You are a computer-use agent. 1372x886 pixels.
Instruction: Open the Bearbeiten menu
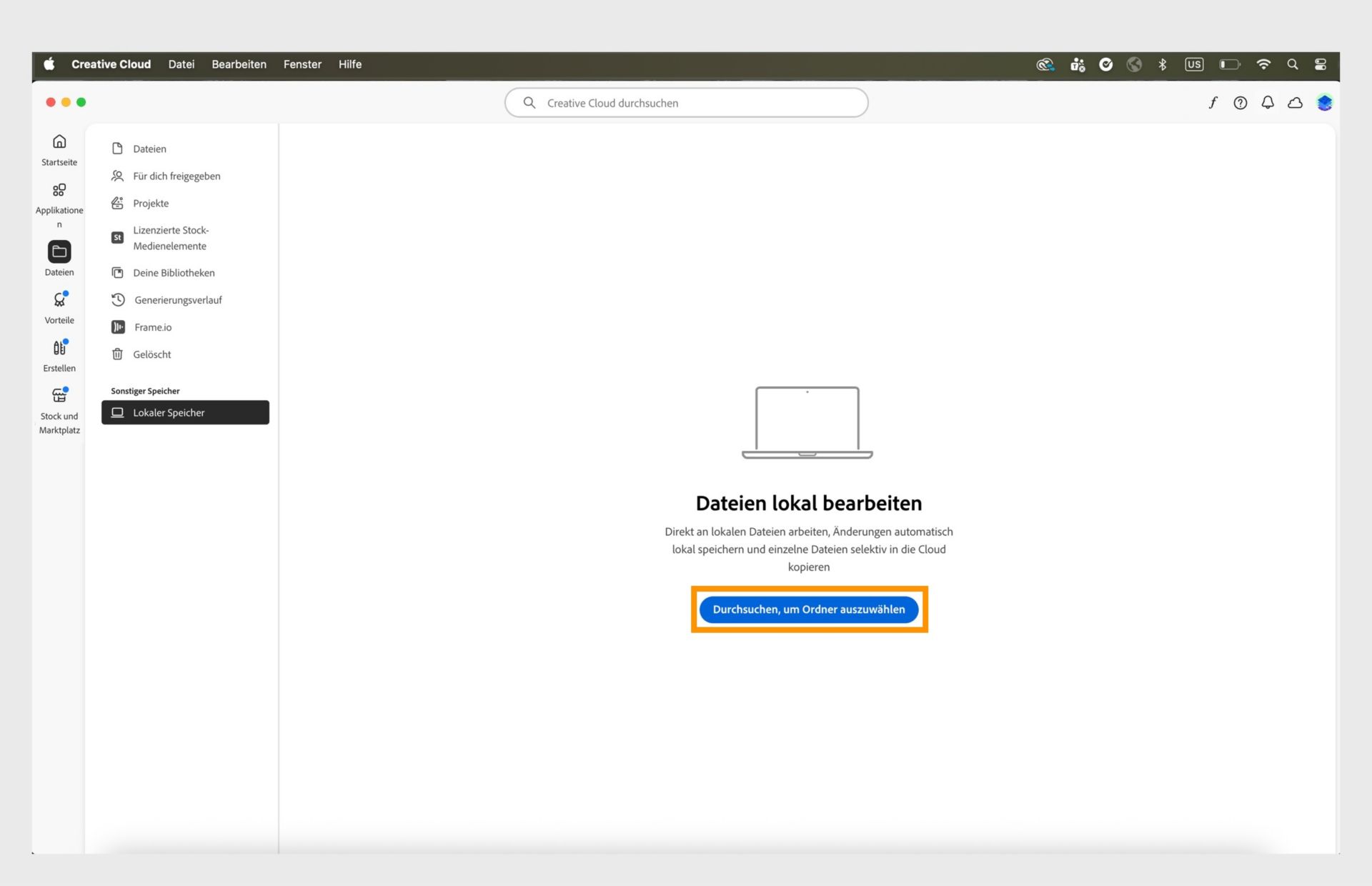point(239,64)
